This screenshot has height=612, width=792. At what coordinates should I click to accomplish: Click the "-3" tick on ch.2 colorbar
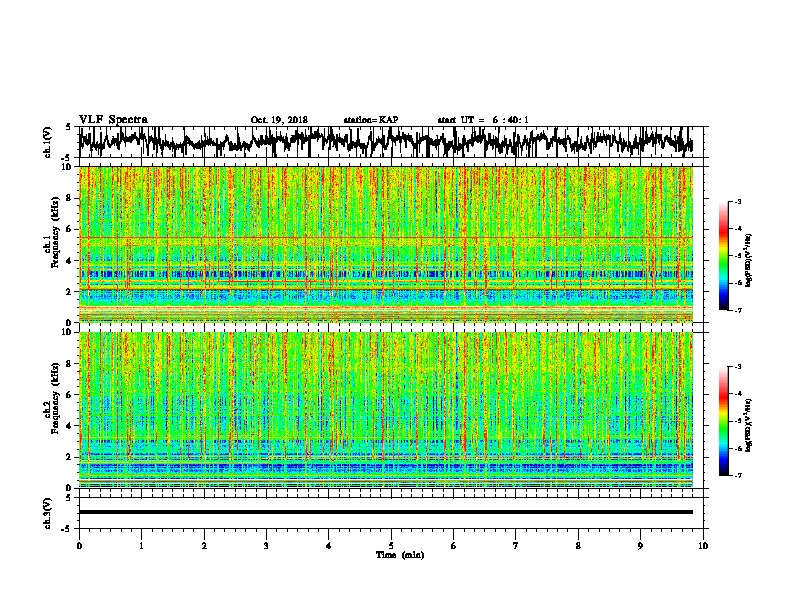tap(737, 367)
